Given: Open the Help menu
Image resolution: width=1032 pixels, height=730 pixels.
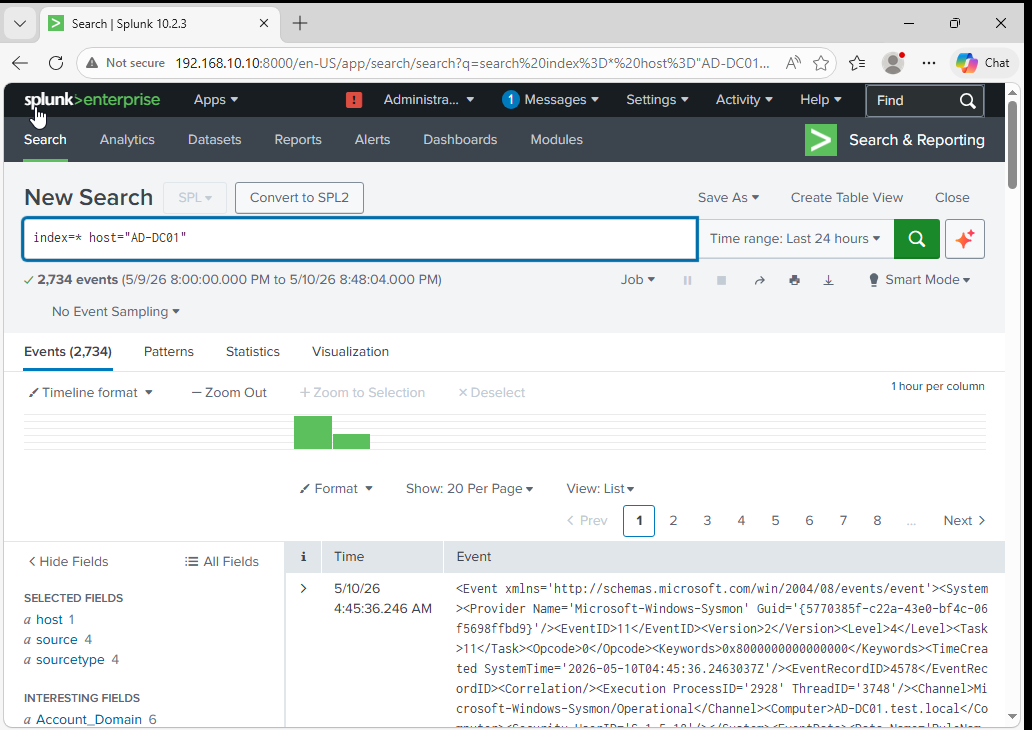Looking at the screenshot, I should pos(821,100).
